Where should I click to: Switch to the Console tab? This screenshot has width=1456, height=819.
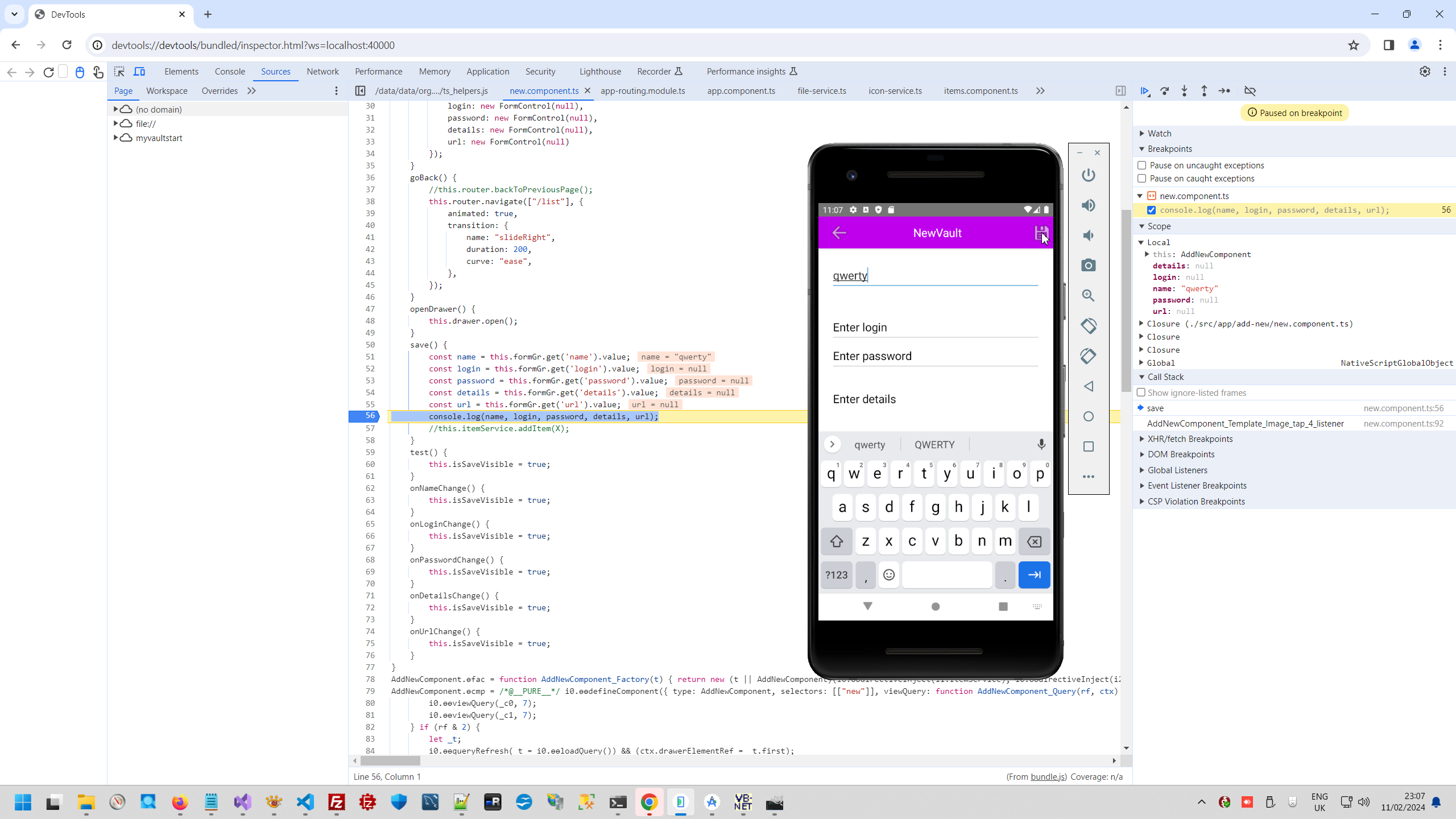click(230, 72)
